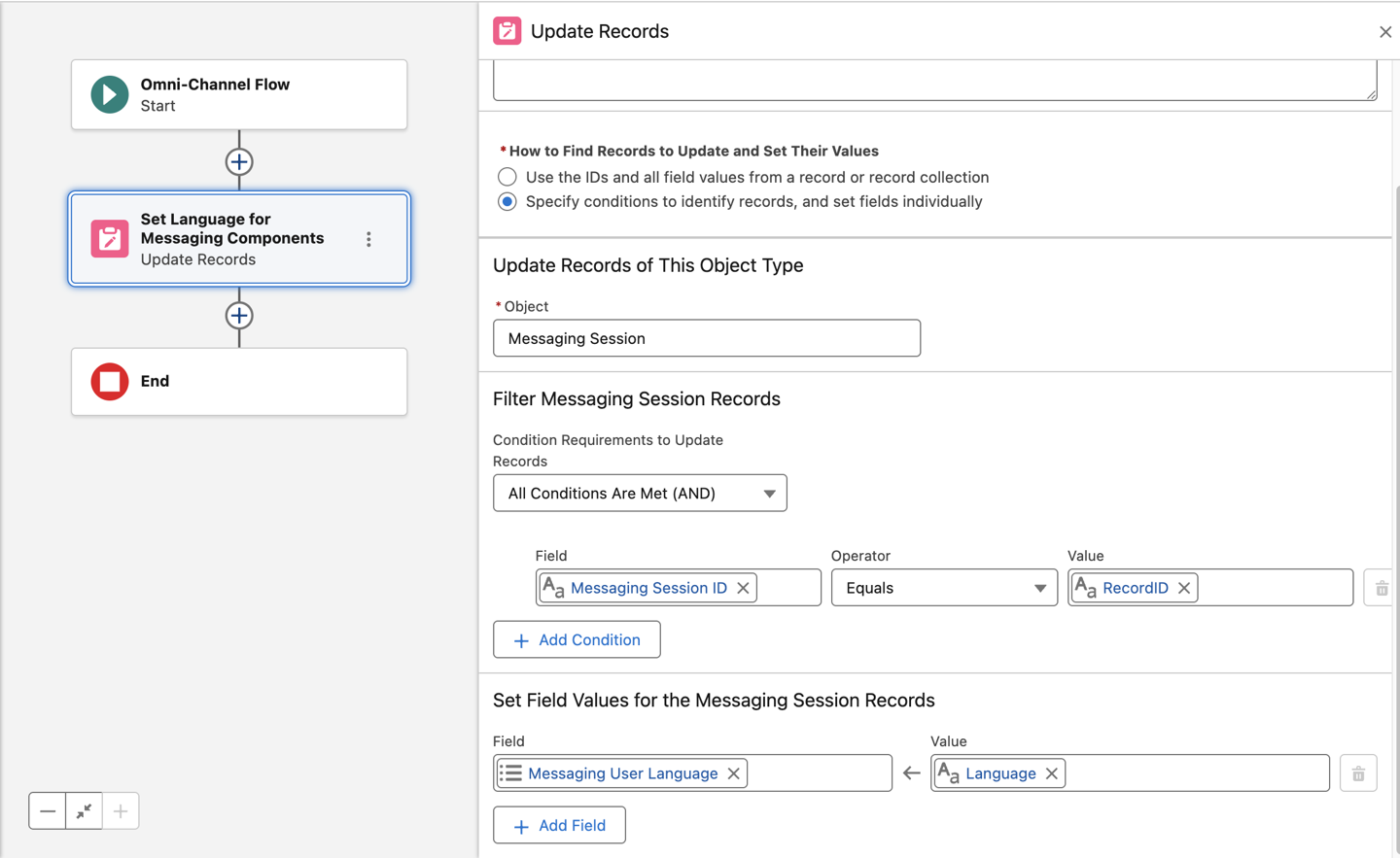Select the Omni-Channel Flow Start node
Screen dimensions: 1400x858
pyautogui.click(x=239, y=94)
